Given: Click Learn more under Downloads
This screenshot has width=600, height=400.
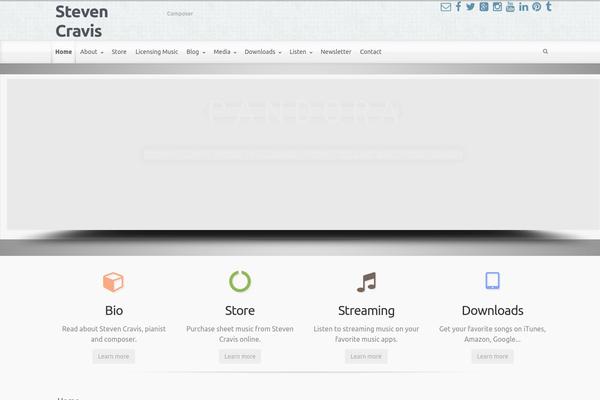Looking at the screenshot, I should [x=492, y=356].
